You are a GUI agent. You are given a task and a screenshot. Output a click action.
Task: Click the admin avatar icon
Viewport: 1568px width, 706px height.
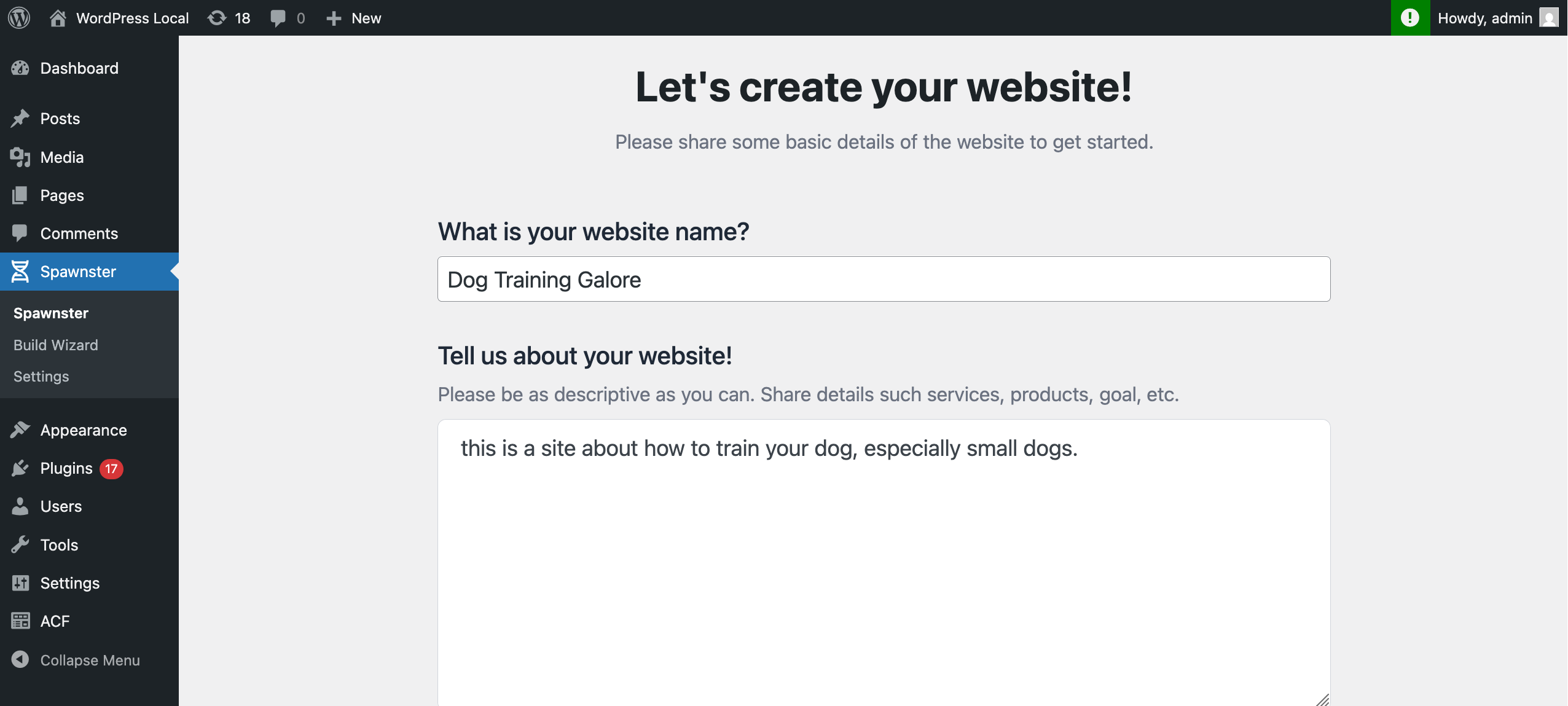click(1549, 18)
